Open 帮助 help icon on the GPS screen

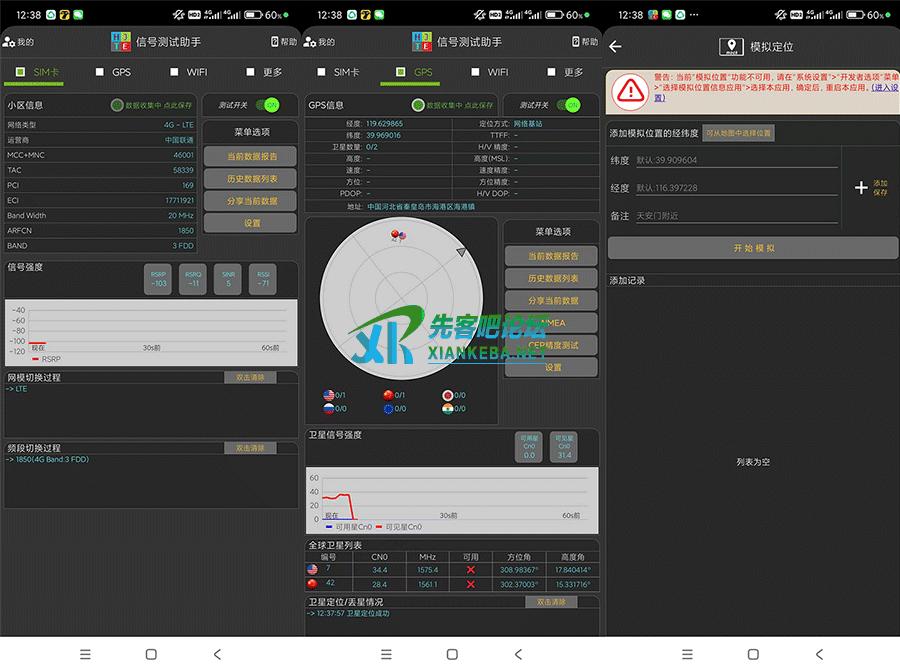[576, 42]
